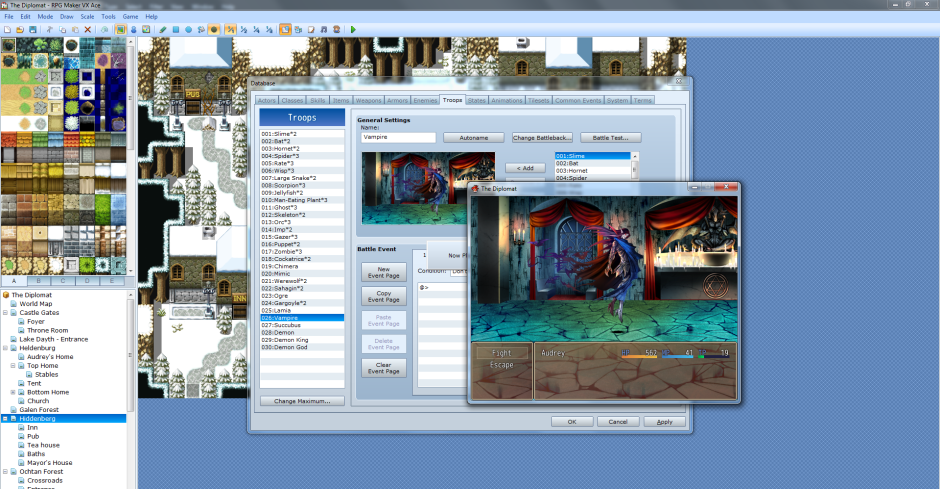The width and height of the screenshot is (940, 489).
Task: Create a new project via toolbar icon
Action: pyautogui.click(x=7, y=29)
